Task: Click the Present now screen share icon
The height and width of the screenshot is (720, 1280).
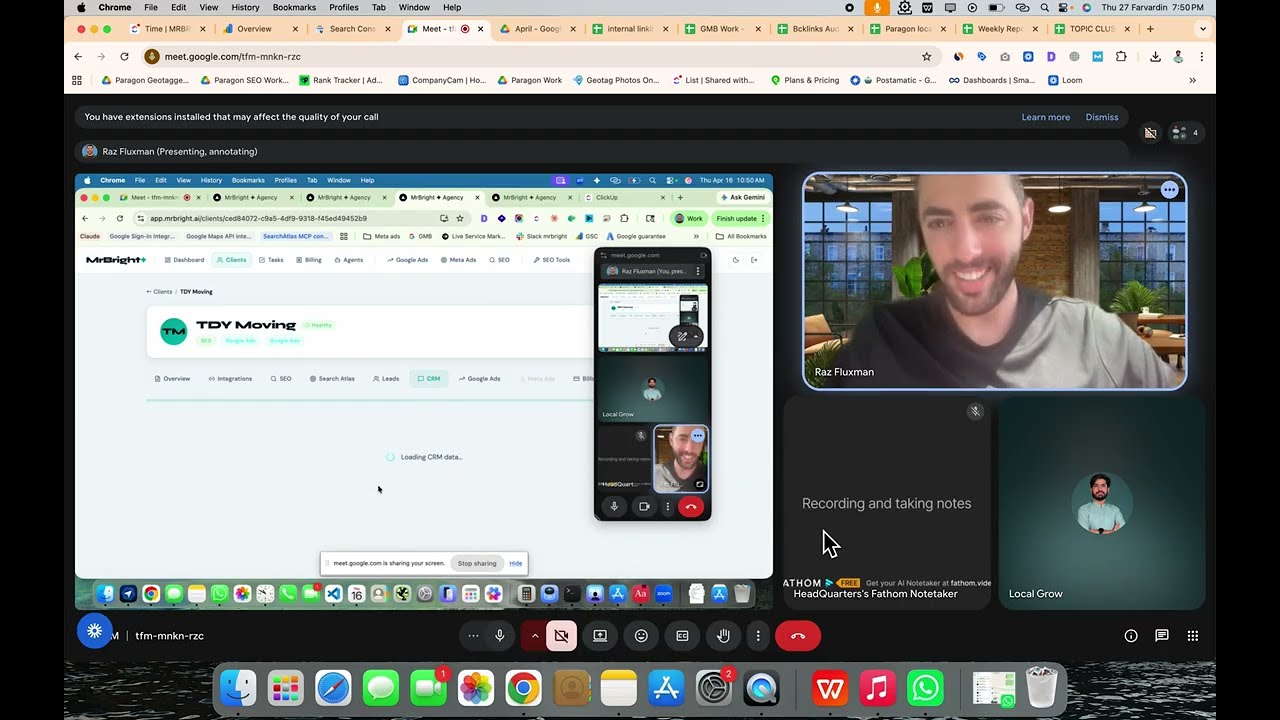Action: pyautogui.click(x=600, y=636)
